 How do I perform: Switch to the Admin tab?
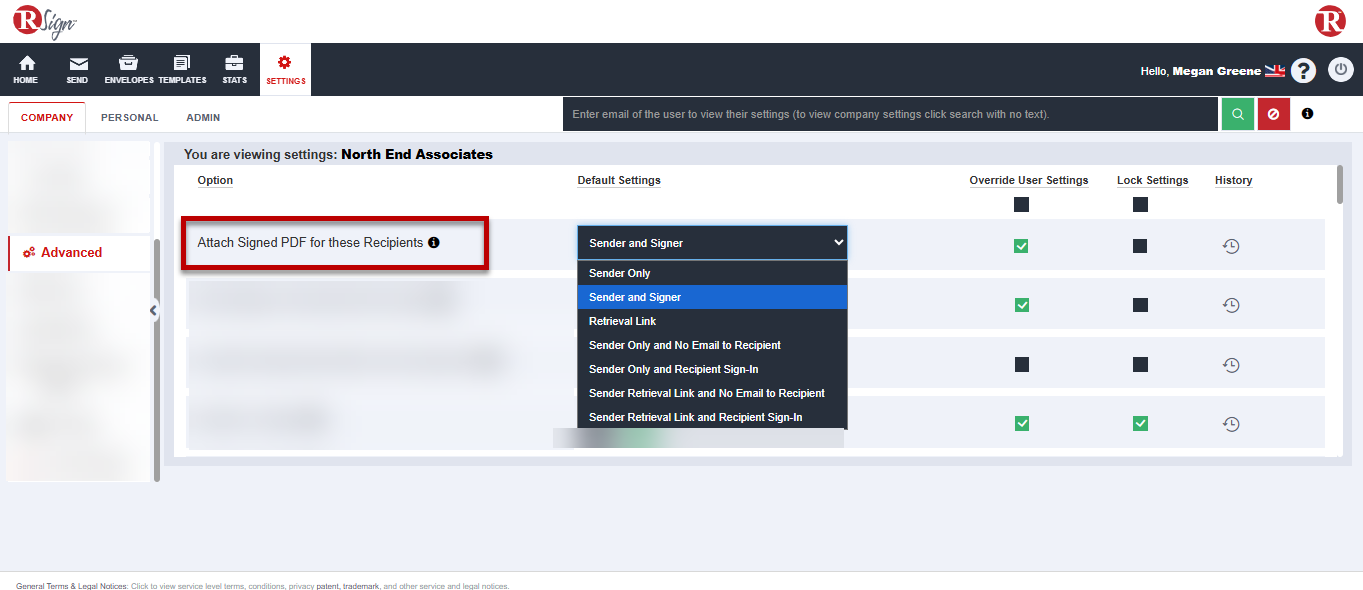(x=203, y=117)
